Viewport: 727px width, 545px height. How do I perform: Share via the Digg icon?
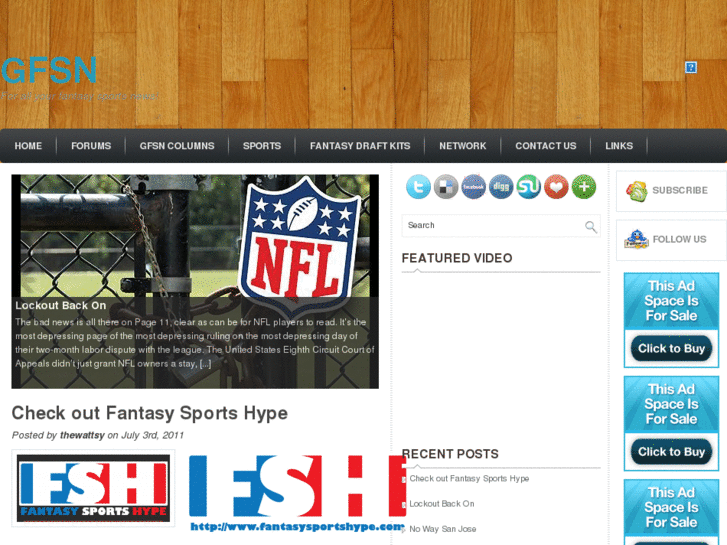[x=501, y=187]
